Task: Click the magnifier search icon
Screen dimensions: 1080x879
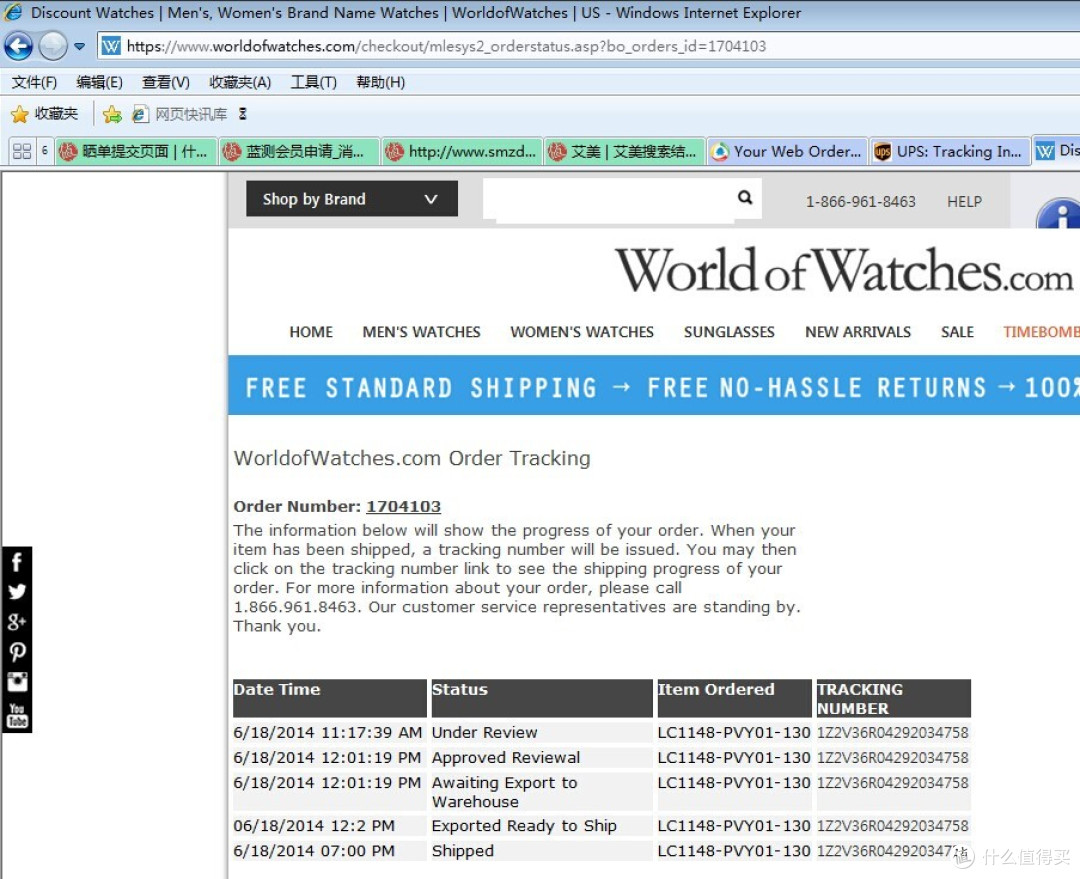Action: (x=745, y=198)
